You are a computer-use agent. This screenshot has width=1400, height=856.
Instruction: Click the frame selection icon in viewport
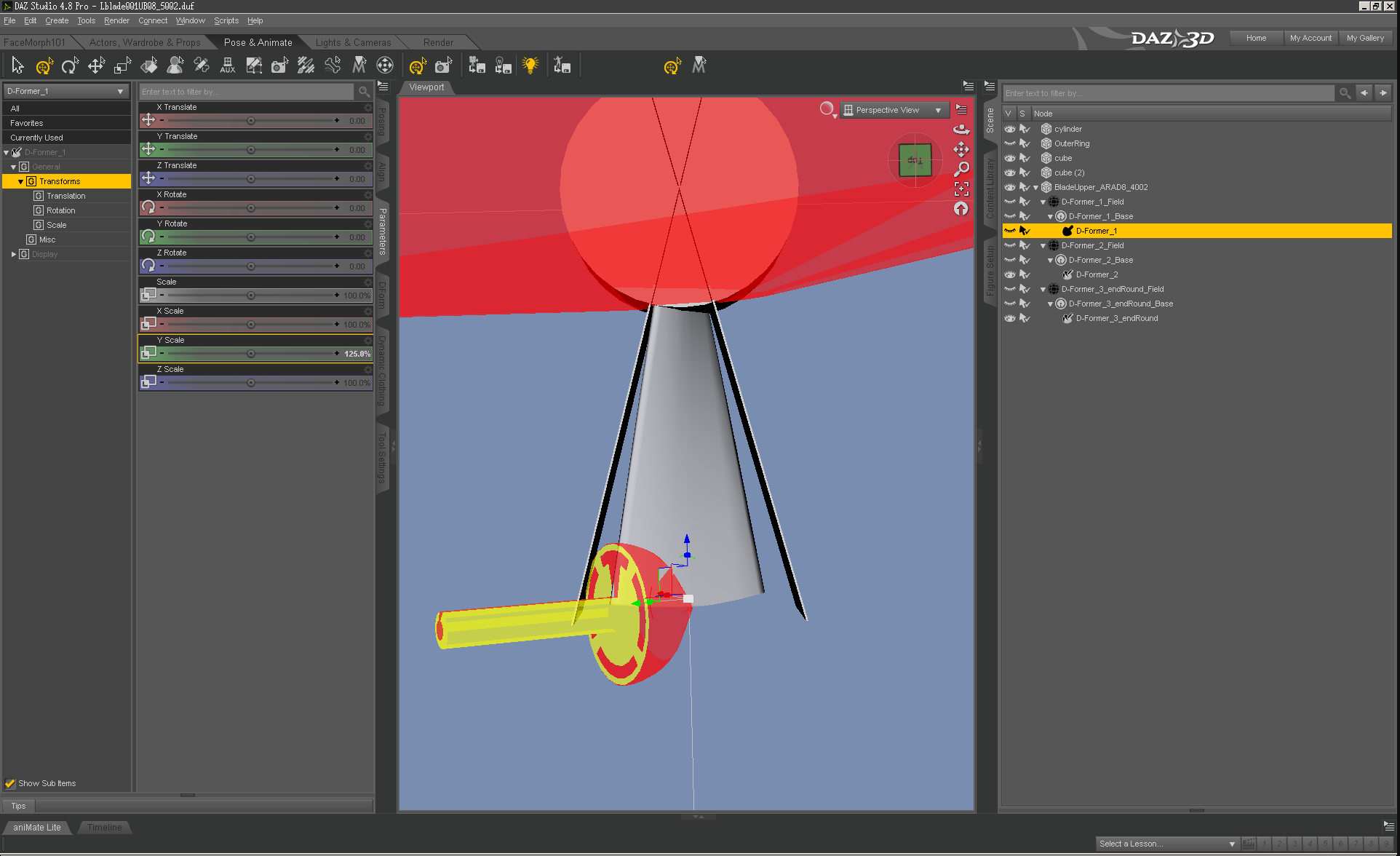click(x=961, y=189)
